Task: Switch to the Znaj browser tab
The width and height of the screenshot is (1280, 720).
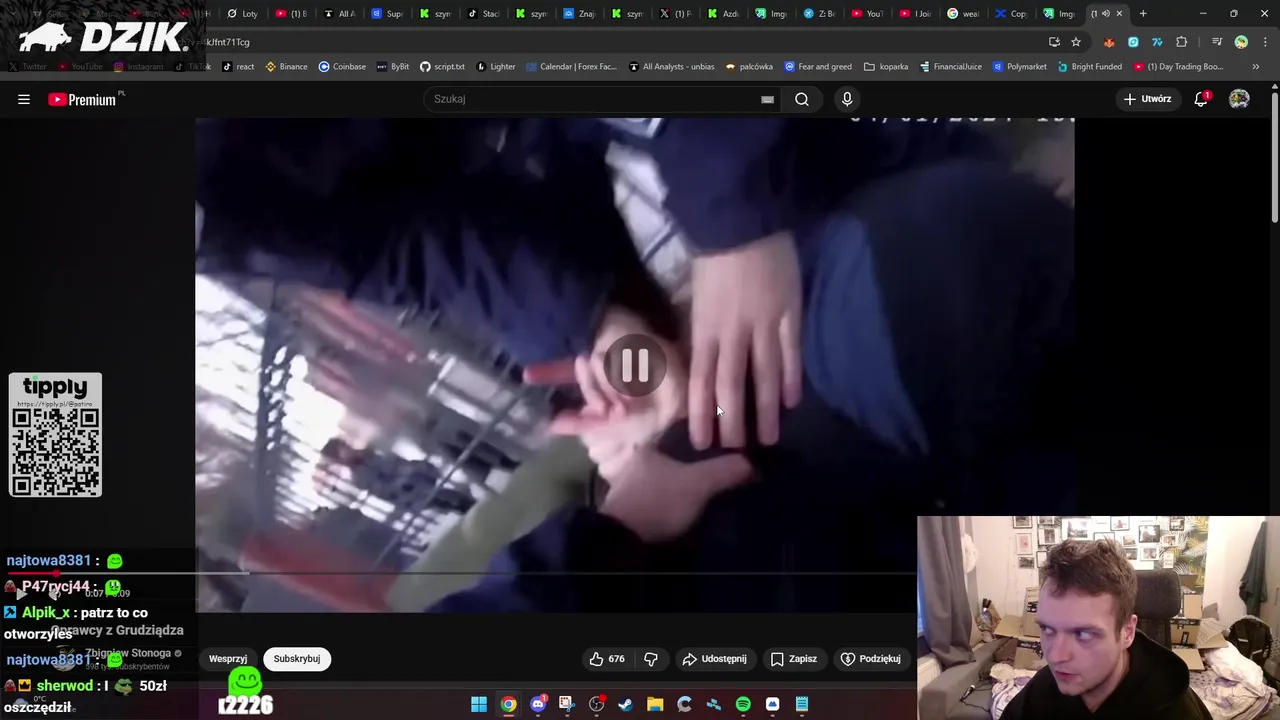Action: pos(579,14)
